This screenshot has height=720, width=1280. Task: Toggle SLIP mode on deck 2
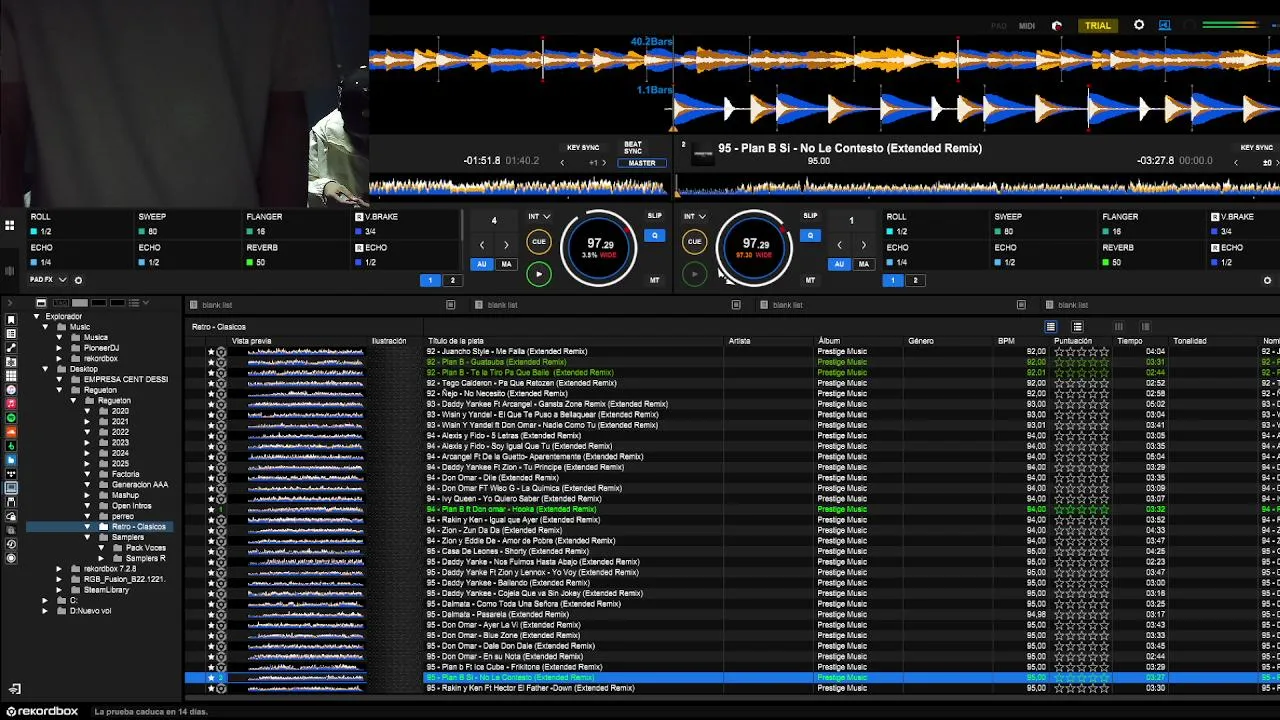810,216
